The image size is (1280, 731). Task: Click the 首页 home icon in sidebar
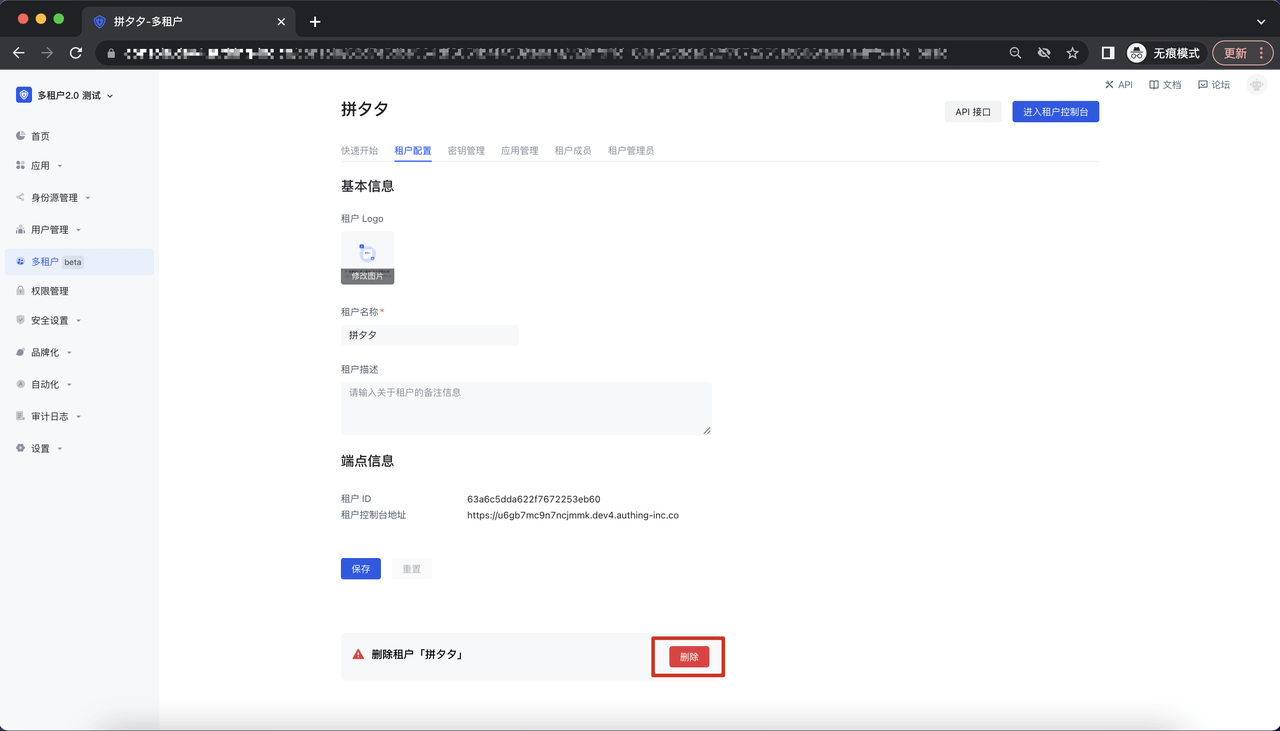click(21, 136)
